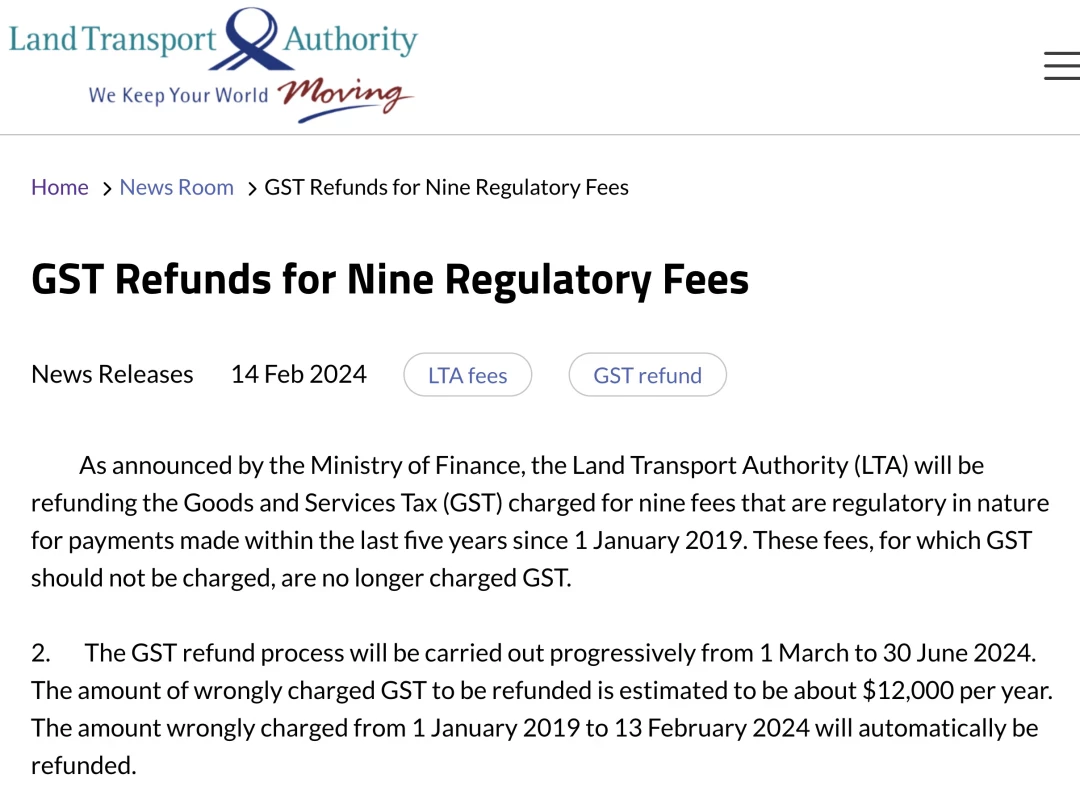
Task: Go to Home breadcrumb link
Action: click(60, 187)
